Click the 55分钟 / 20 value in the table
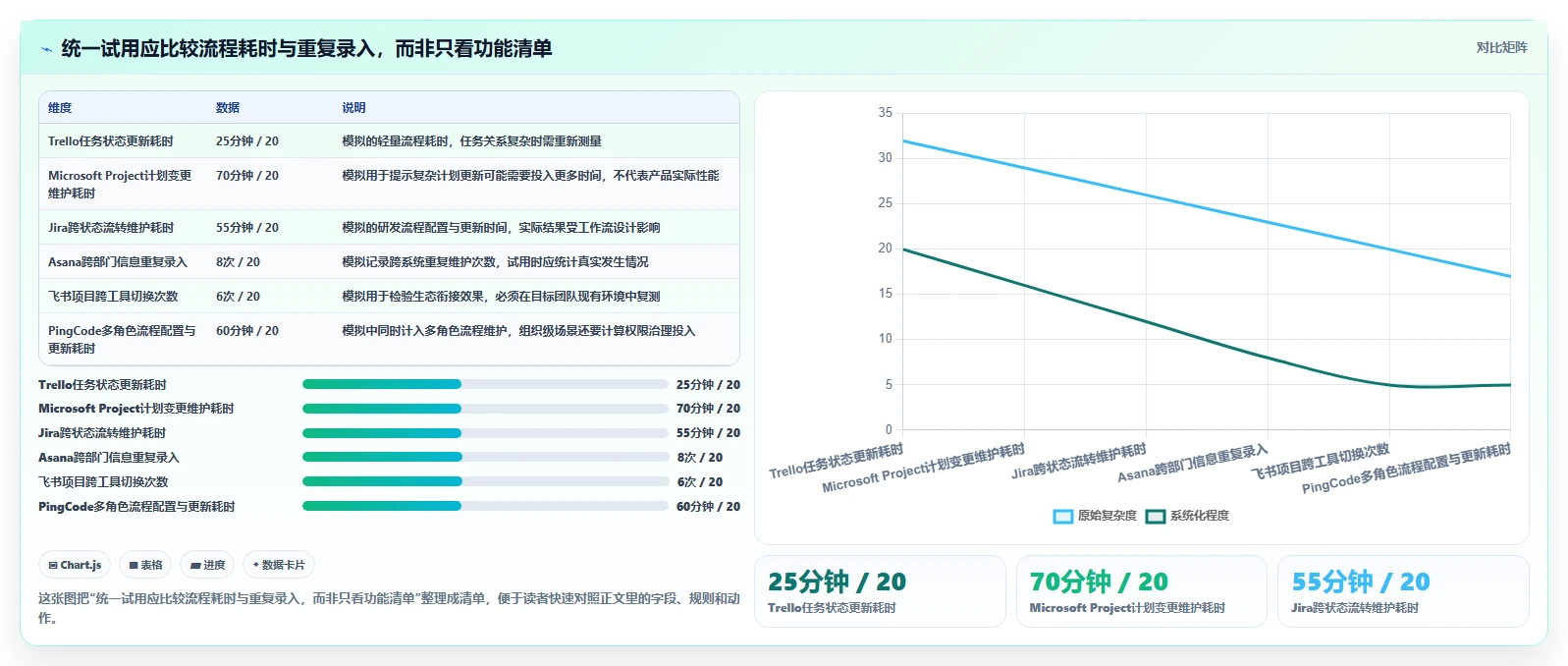Image resolution: width=1568 pixels, height=666 pixels. pos(247,228)
